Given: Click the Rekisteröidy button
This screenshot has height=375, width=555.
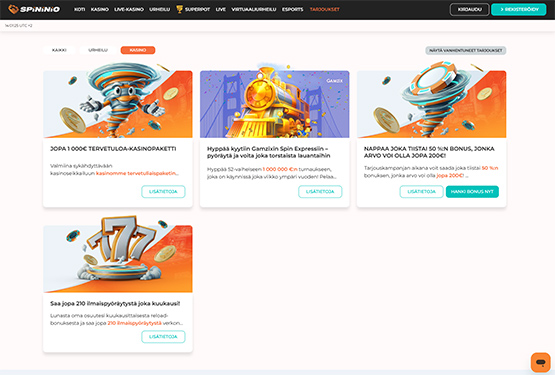Looking at the screenshot, I should click(519, 10).
